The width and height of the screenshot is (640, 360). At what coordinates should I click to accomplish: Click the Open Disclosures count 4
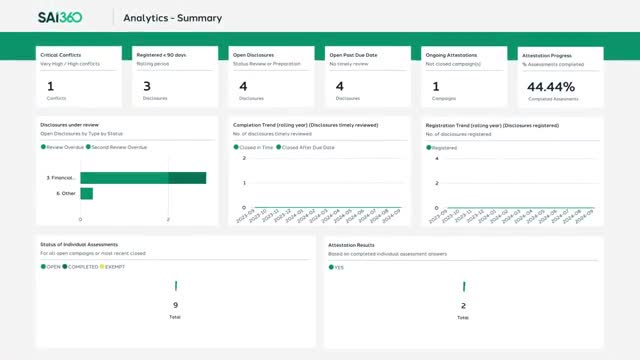pyautogui.click(x=243, y=86)
